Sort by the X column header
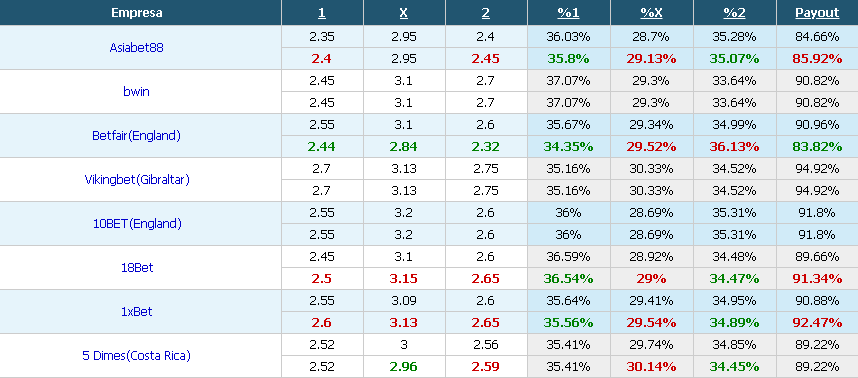This screenshot has height=378, width=858. coord(404,13)
